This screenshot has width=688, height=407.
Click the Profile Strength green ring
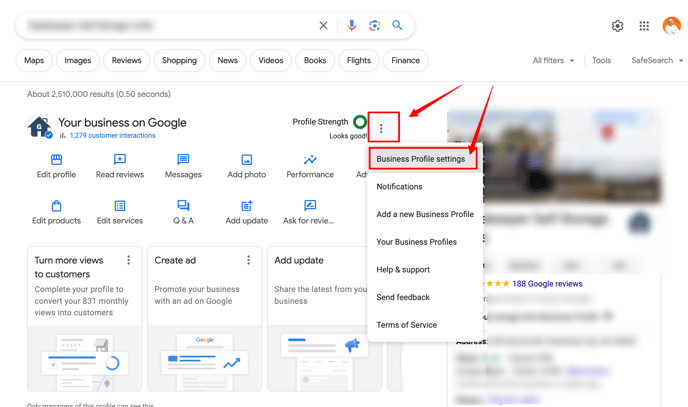tap(360, 121)
